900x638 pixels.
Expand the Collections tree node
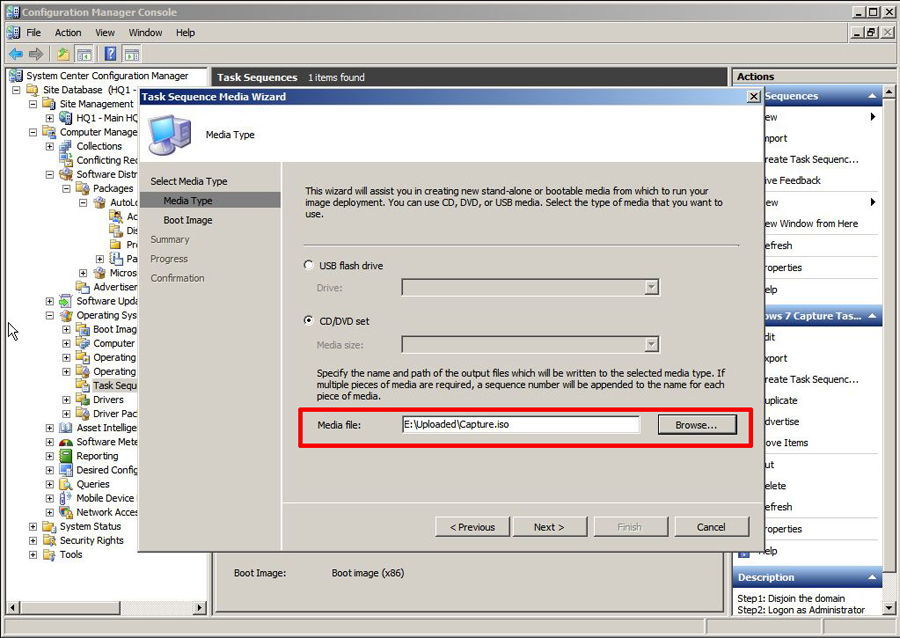coord(50,146)
